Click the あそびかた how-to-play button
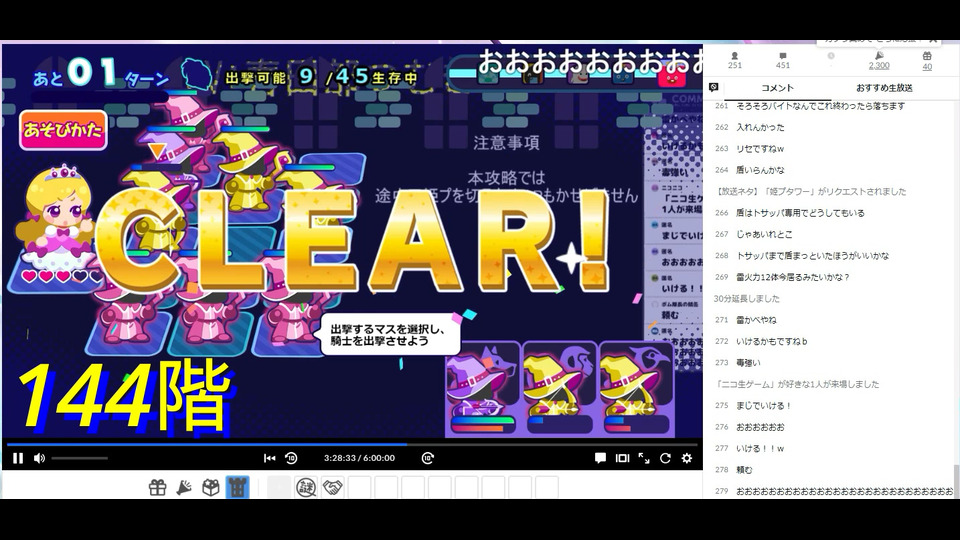The height and width of the screenshot is (540, 960). [x=63, y=130]
